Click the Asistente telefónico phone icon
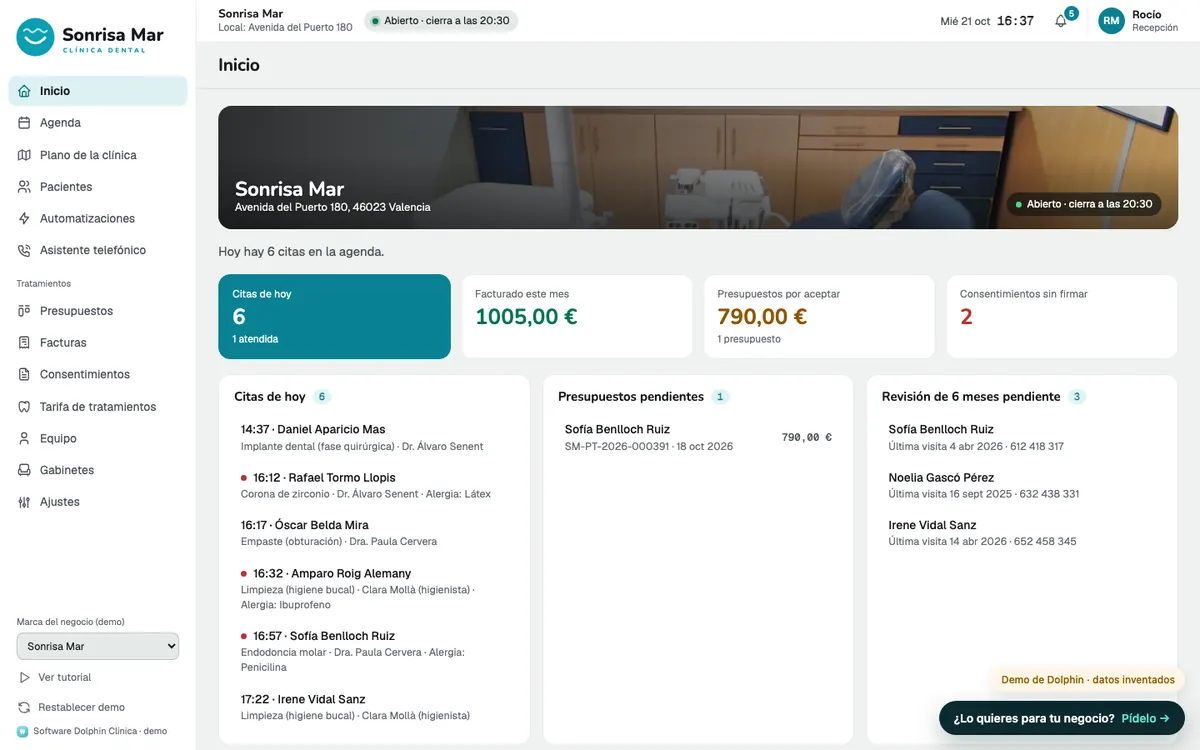This screenshot has height=750, width=1200. [24, 250]
